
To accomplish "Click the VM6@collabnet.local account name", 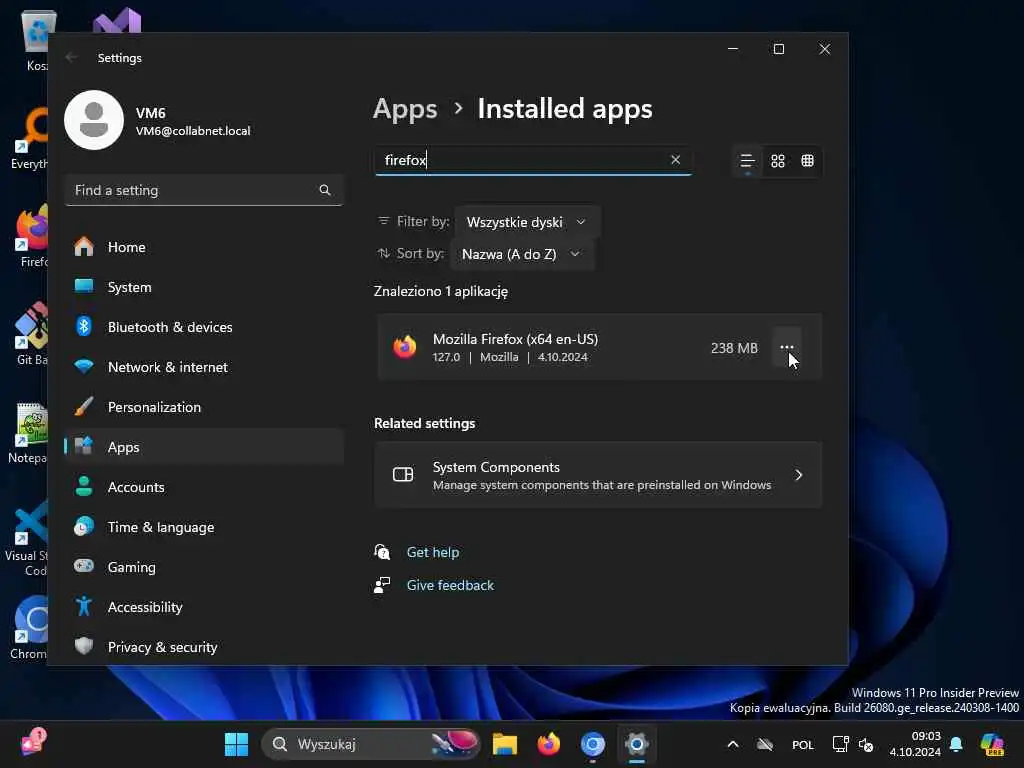I will (x=193, y=131).
